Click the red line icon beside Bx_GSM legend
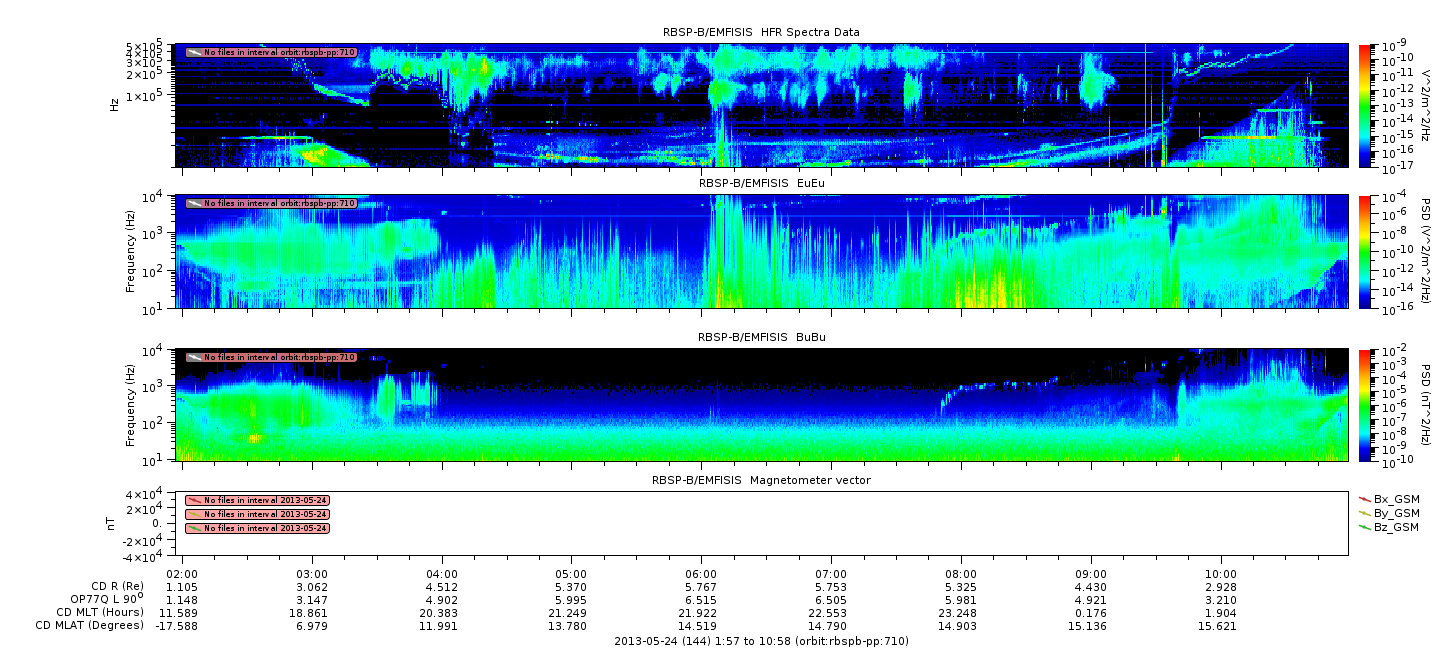 pyautogui.click(x=1365, y=498)
